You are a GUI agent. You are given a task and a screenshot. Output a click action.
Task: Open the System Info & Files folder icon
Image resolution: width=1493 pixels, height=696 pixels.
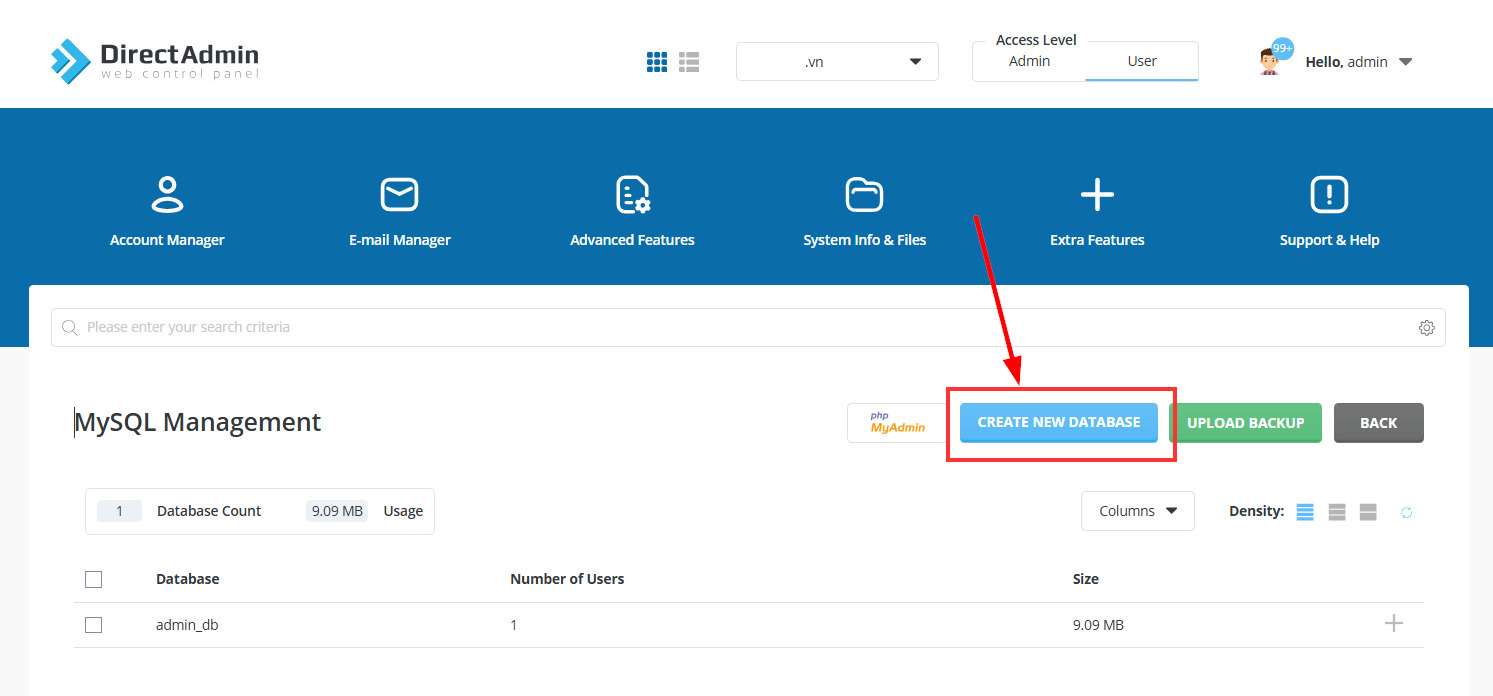(x=864, y=194)
